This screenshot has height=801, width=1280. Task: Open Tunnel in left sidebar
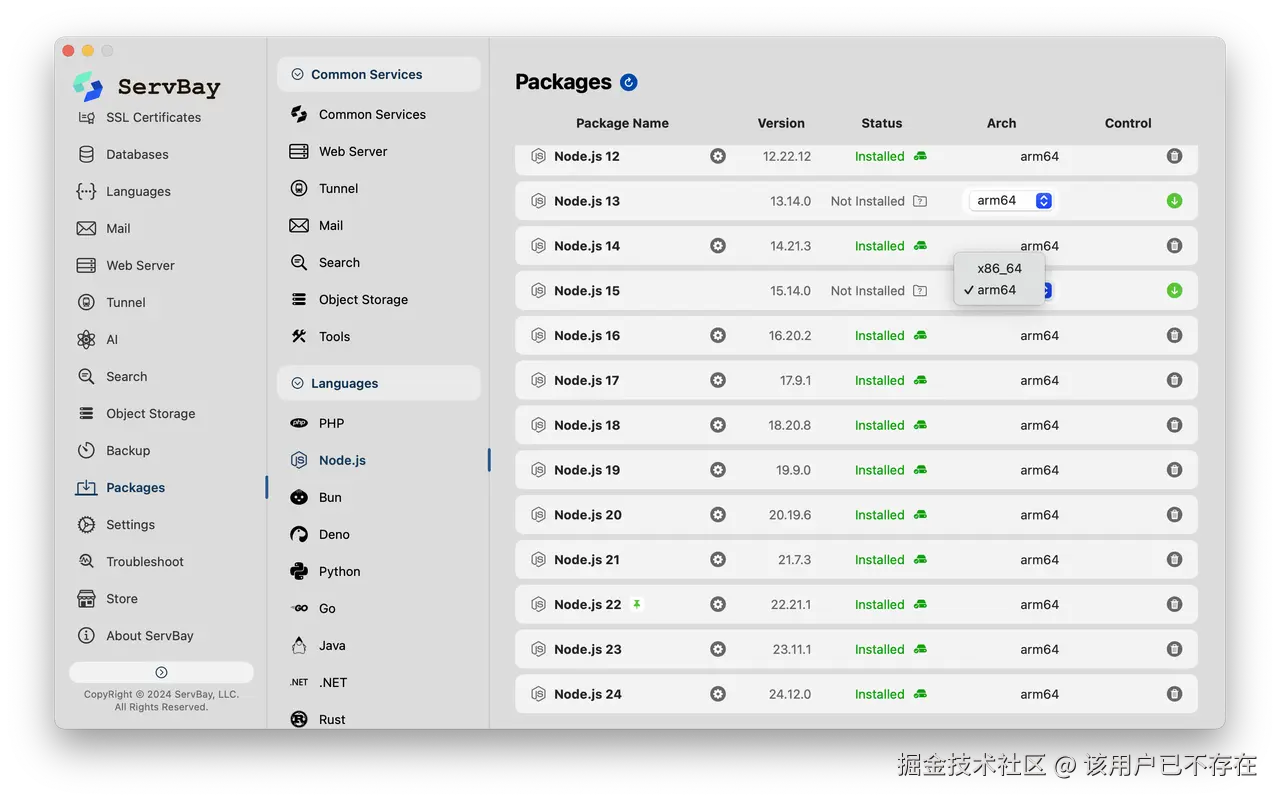(x=112, y=302)
